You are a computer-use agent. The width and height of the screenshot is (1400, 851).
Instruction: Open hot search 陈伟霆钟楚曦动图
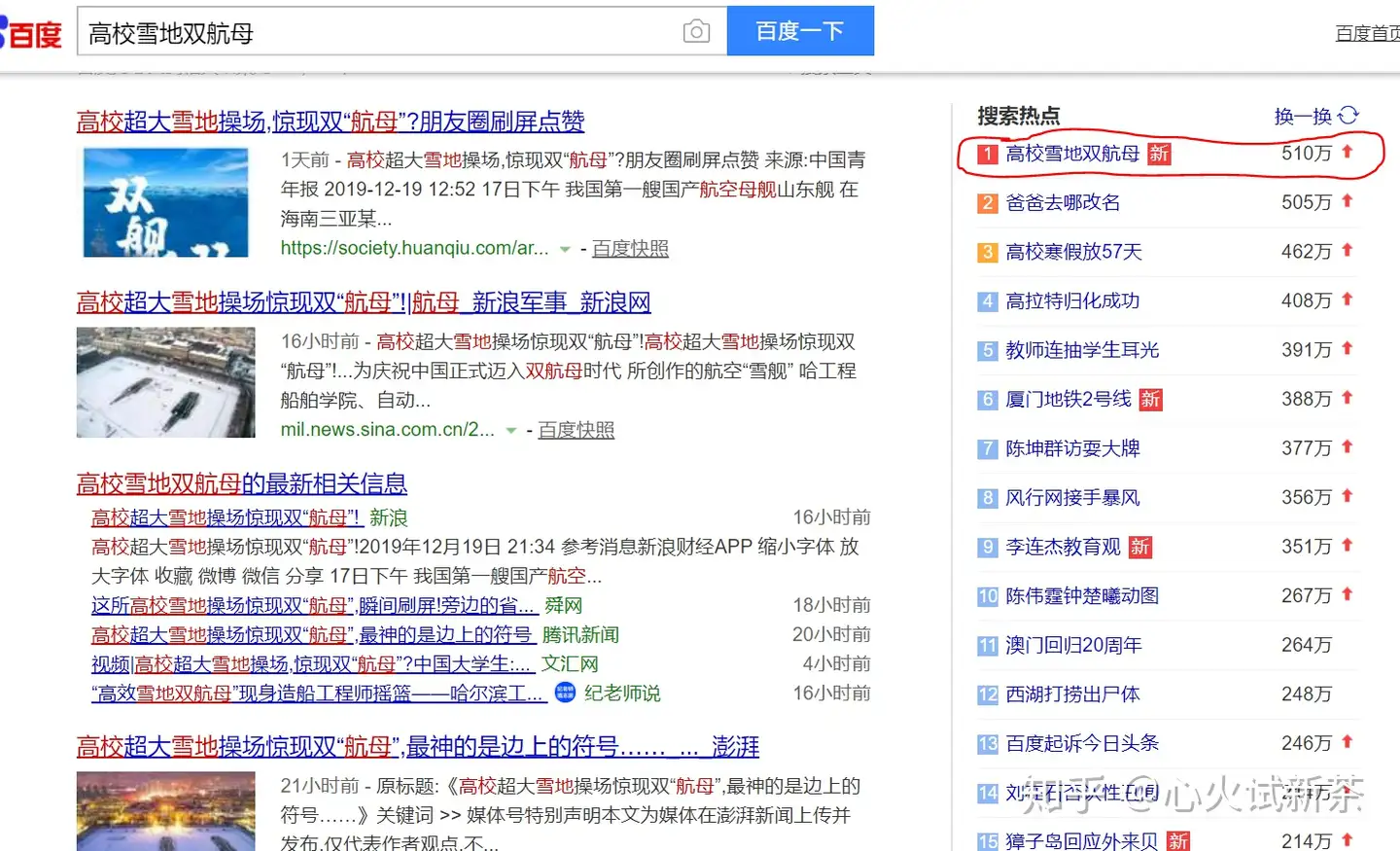point(1082,596)
